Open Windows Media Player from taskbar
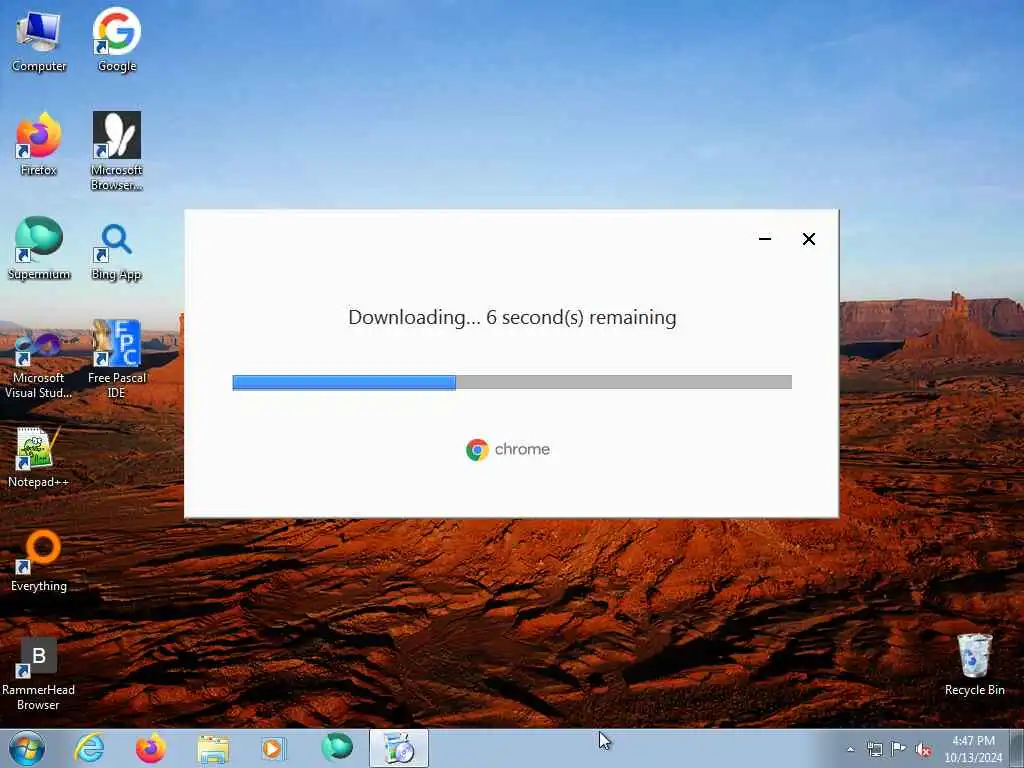Image resolution: width=1024 pixels, height=768 pixels. point(273,748)
